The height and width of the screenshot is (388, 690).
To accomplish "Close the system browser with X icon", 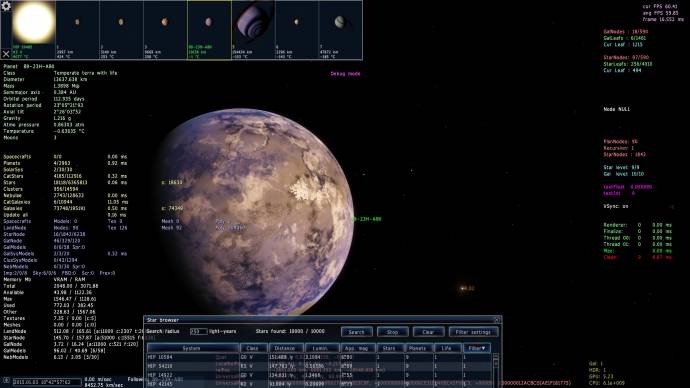I will tap(6, 54).
